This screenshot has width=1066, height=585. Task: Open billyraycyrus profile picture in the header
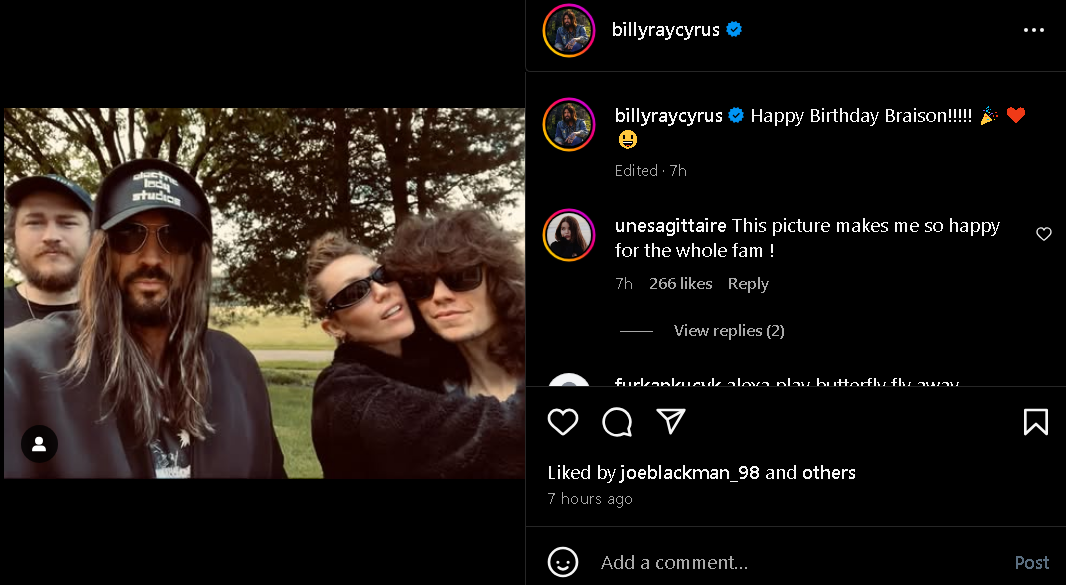pyautogui.click(x=569, y=30)
